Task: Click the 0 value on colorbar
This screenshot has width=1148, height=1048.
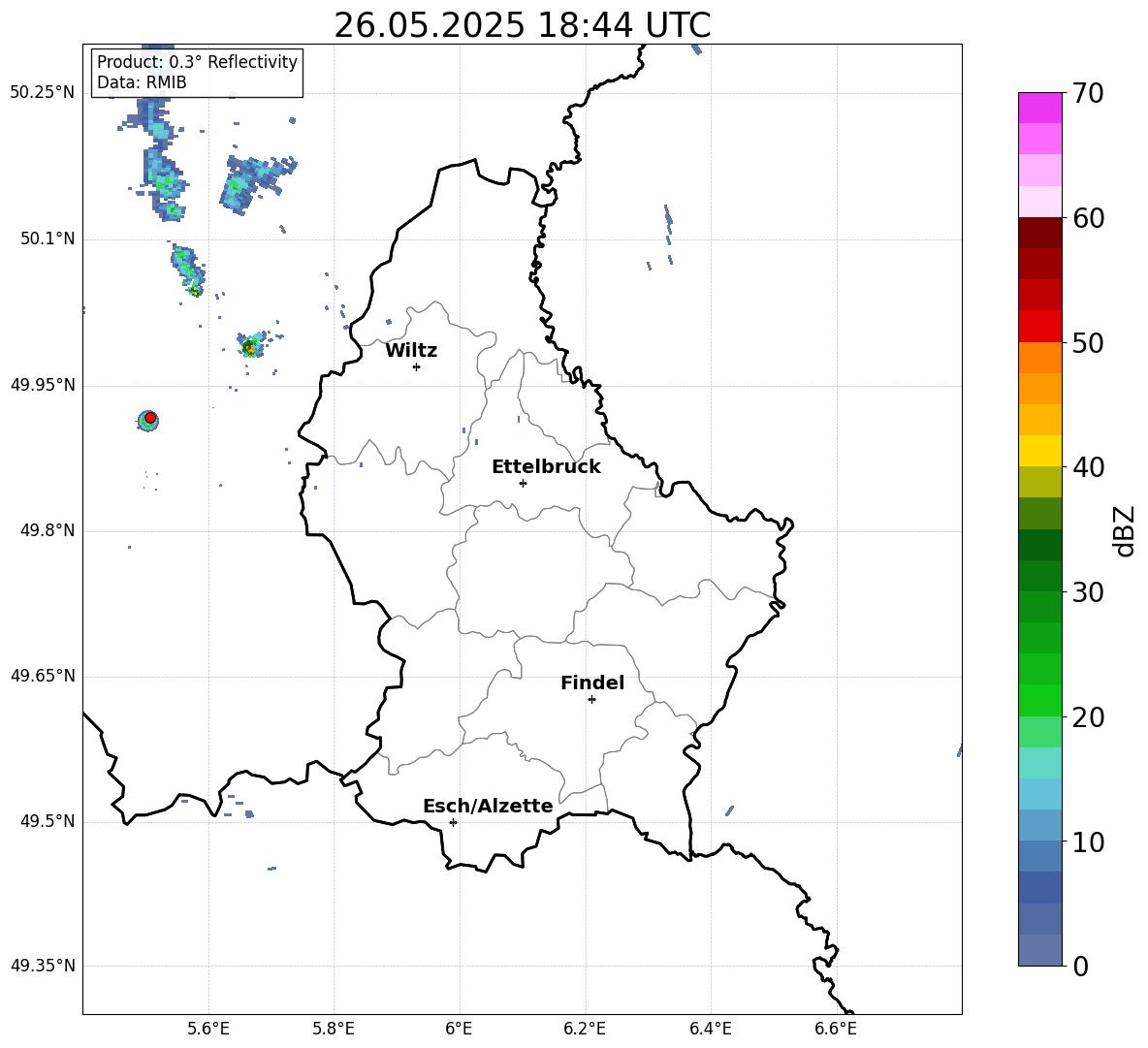Action: [x=1081, y=966]
